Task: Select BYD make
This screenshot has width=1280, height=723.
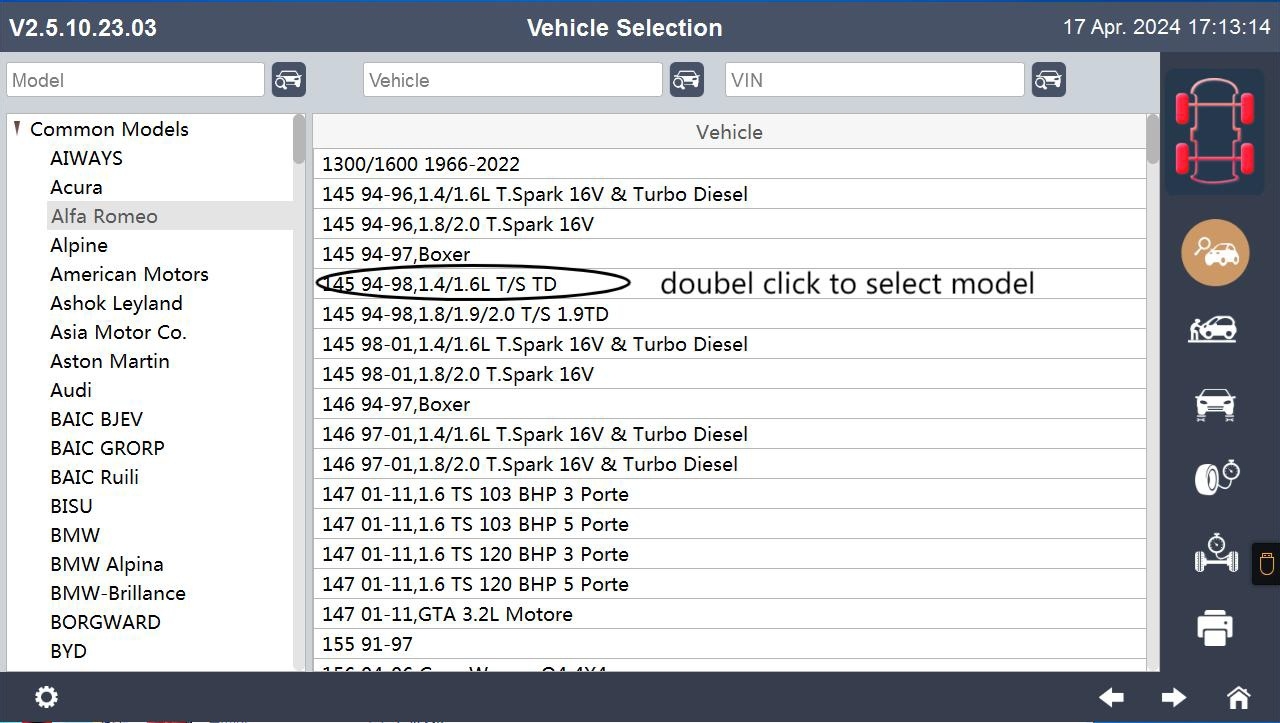Action: tap(68, 651)
